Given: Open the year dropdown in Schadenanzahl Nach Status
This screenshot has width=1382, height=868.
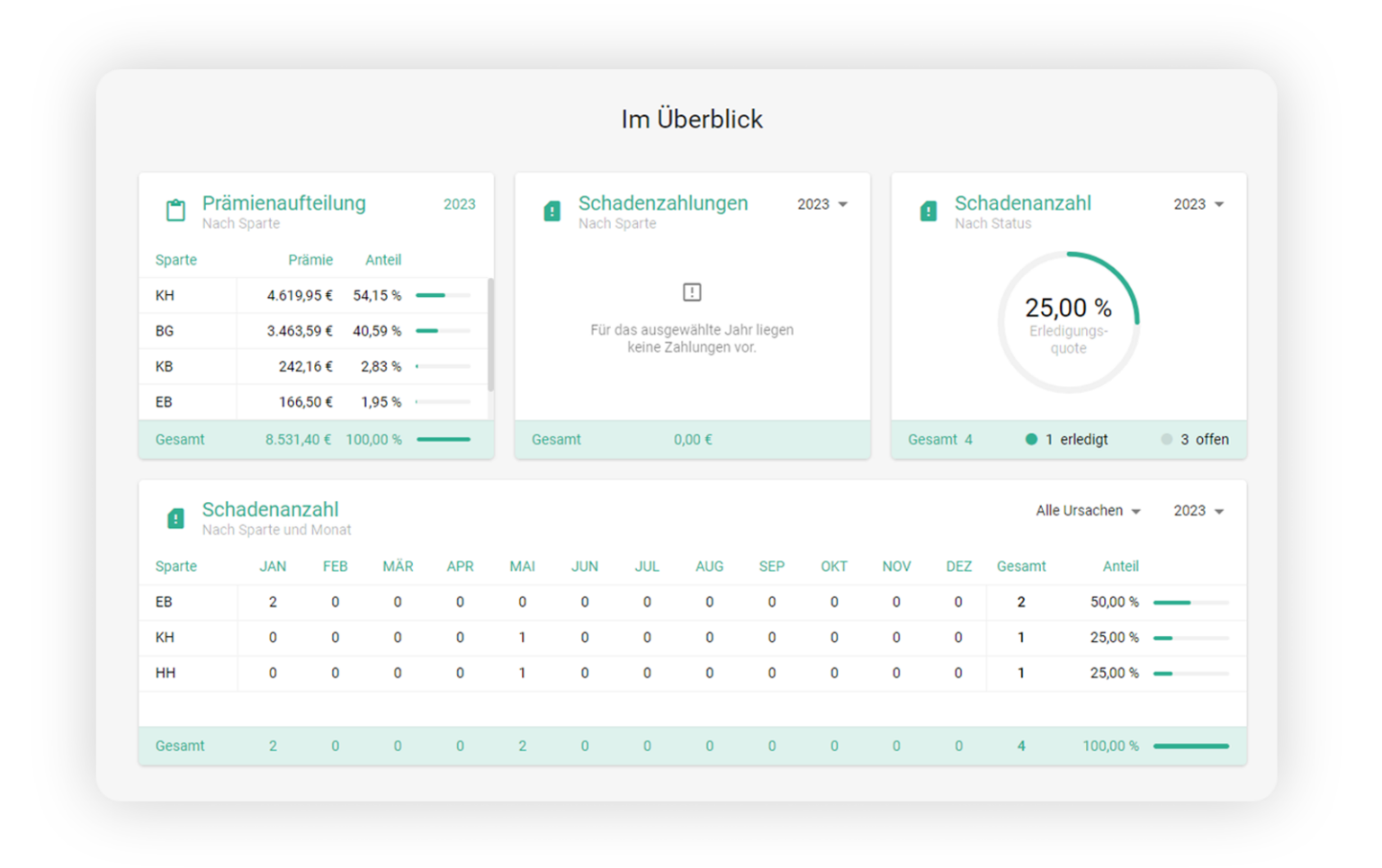Looking at the screenshot, I should (x=1198, y=204).
